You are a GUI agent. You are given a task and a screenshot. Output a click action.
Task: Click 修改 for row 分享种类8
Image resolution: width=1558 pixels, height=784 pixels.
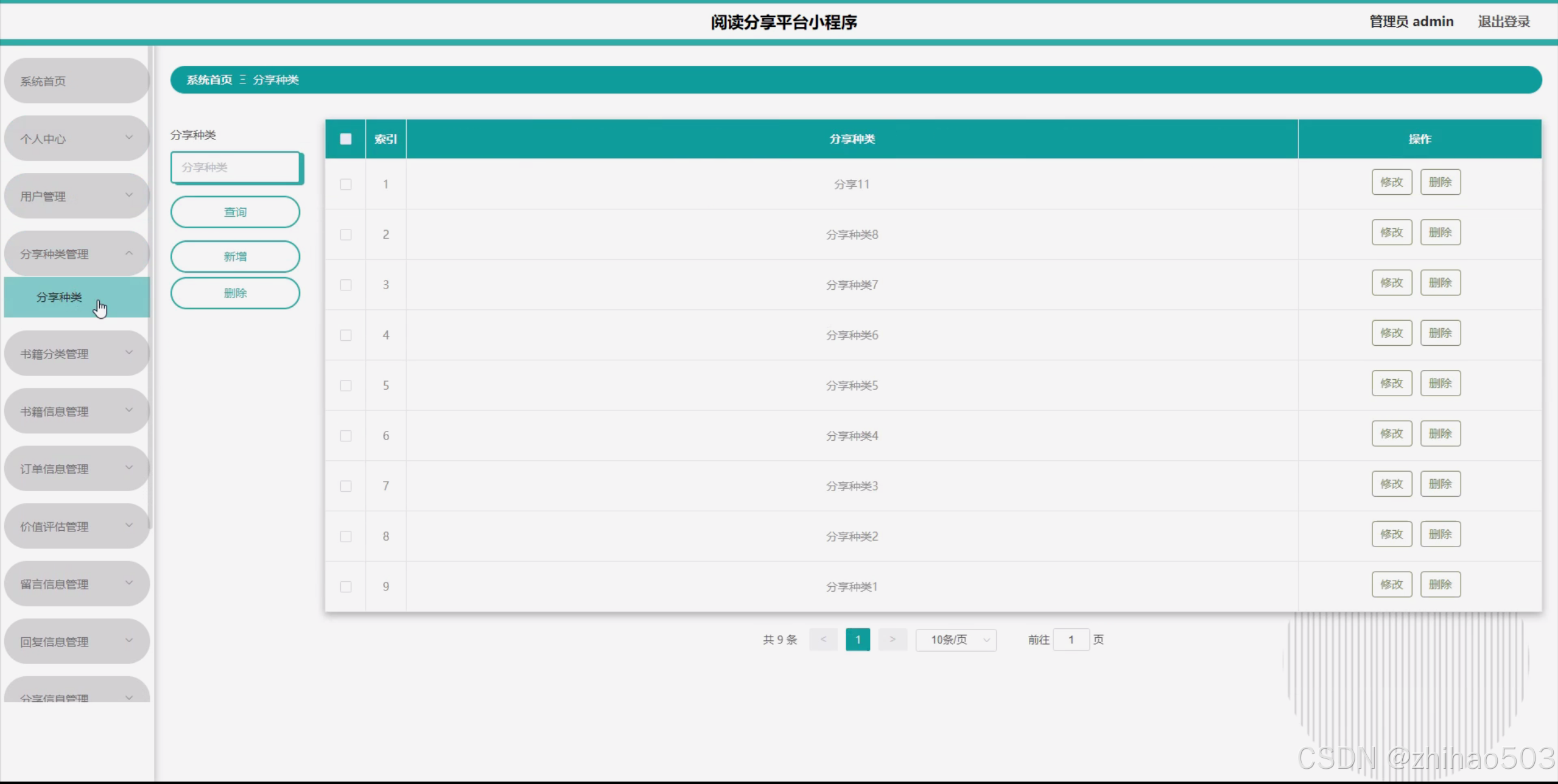(1391, 233)
